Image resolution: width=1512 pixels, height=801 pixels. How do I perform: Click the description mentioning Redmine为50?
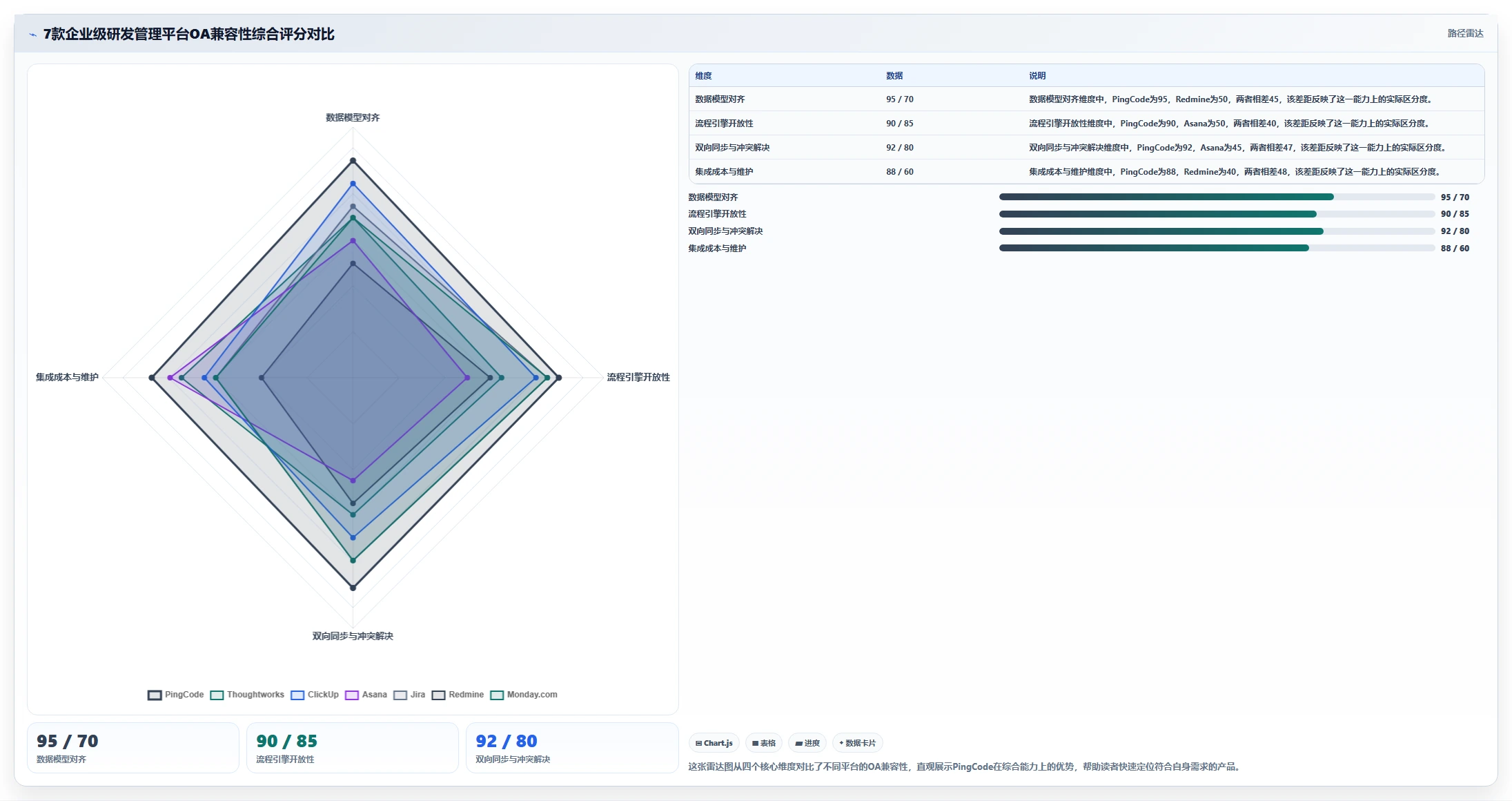point(1232,99)
